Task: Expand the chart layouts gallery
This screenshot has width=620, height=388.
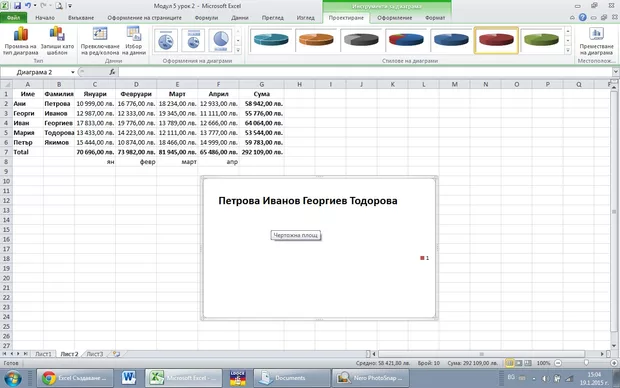Action: click(x=238, y=50)
